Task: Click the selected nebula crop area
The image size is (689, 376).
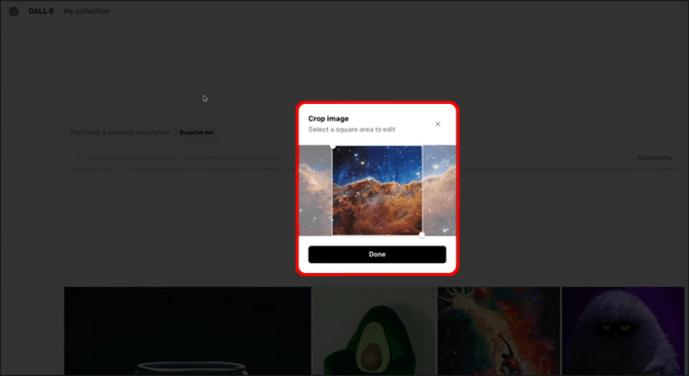Action: click(x=377, y=191)
